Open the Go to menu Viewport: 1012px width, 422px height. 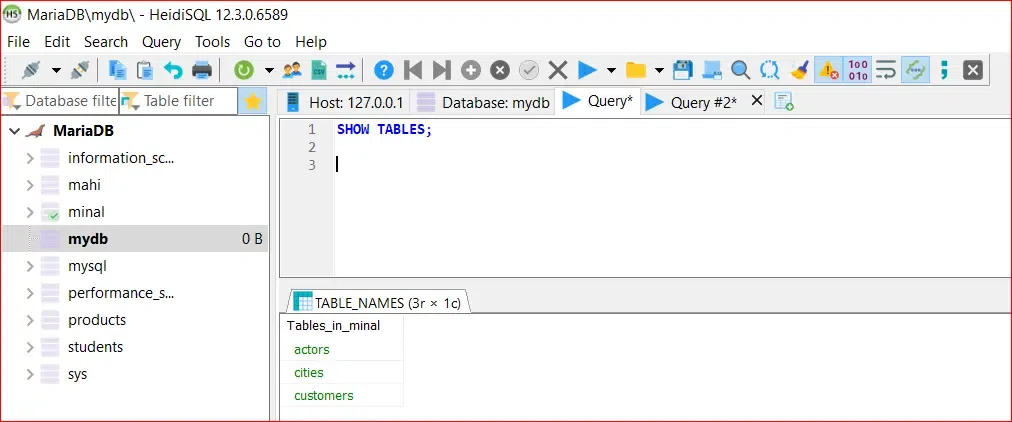tap(262, 42)
